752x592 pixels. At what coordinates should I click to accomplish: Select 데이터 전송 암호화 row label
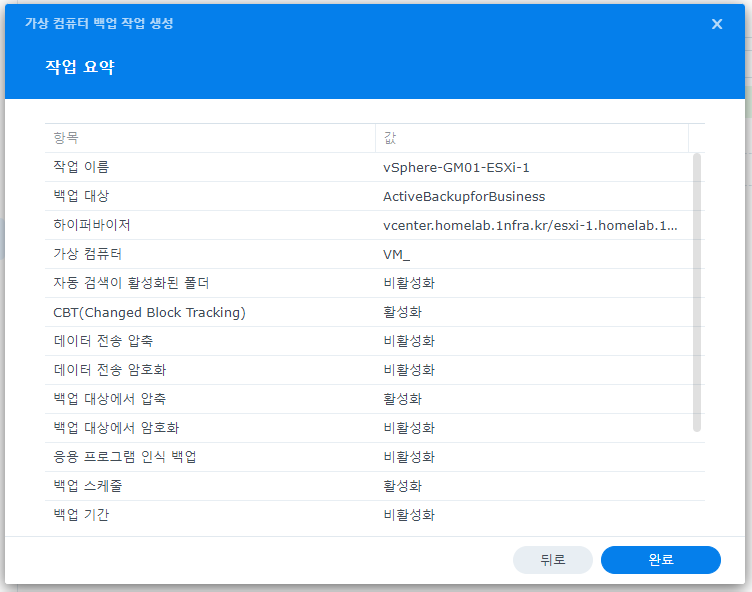[110, 369]
